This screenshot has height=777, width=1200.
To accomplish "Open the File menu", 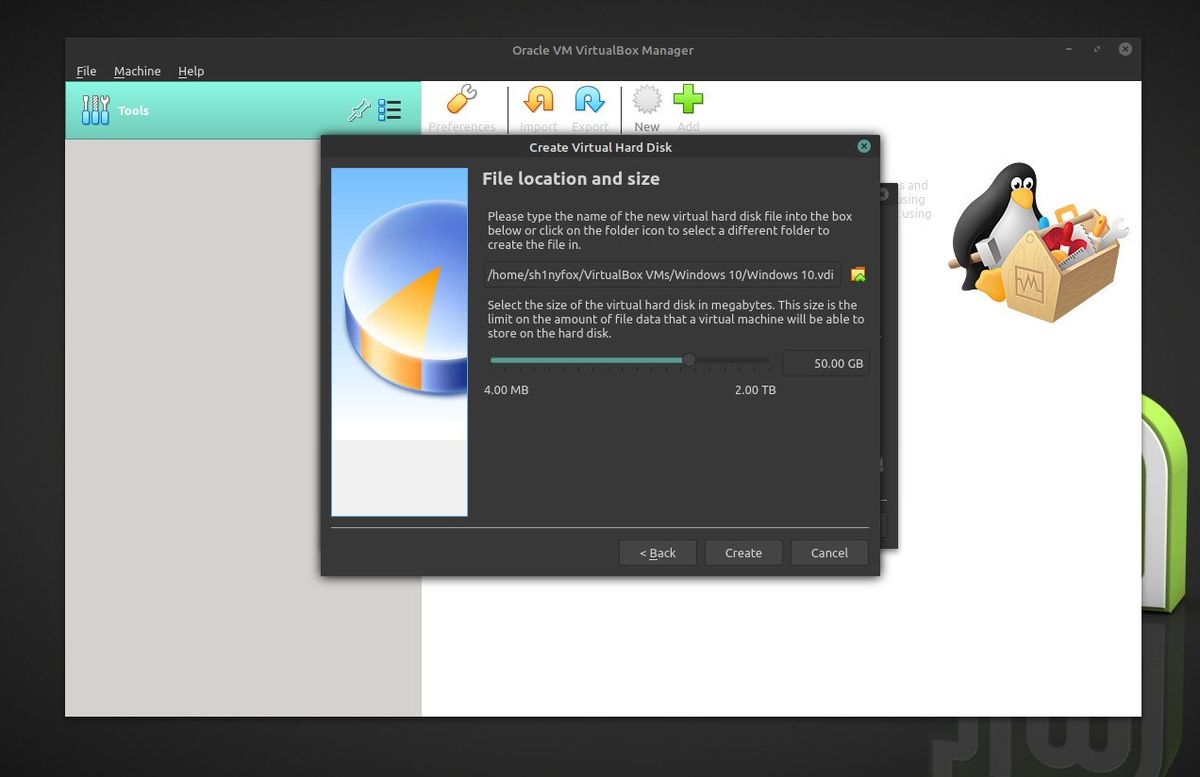I will pyautogui.click(x=86, y=71).
